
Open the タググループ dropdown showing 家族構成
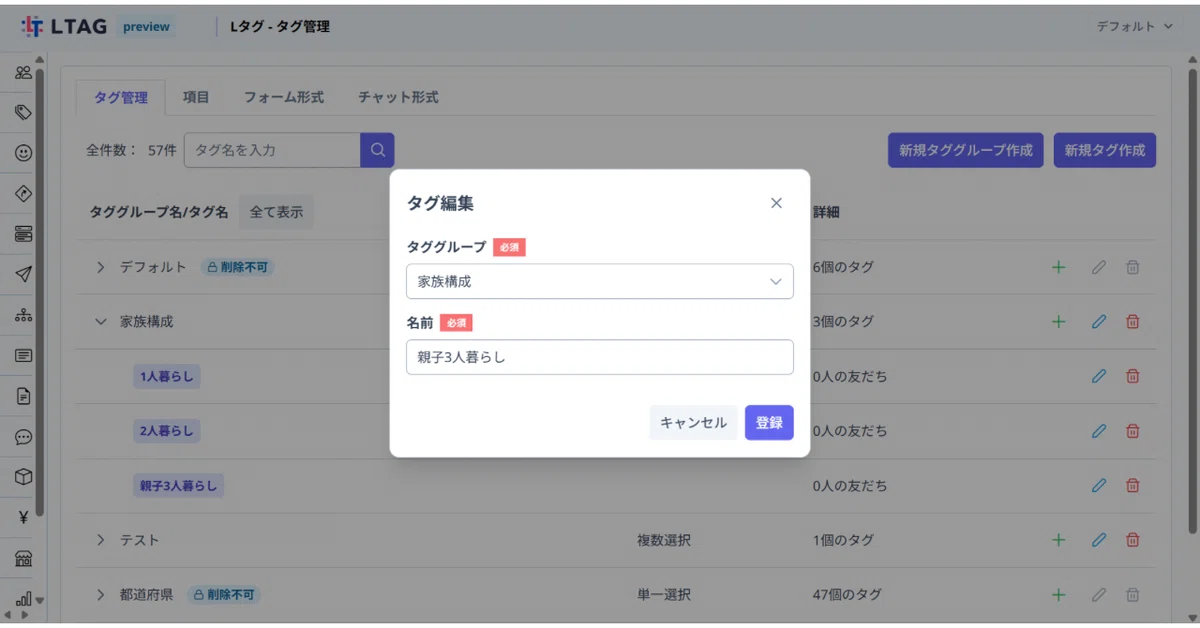tap(600, 281)
